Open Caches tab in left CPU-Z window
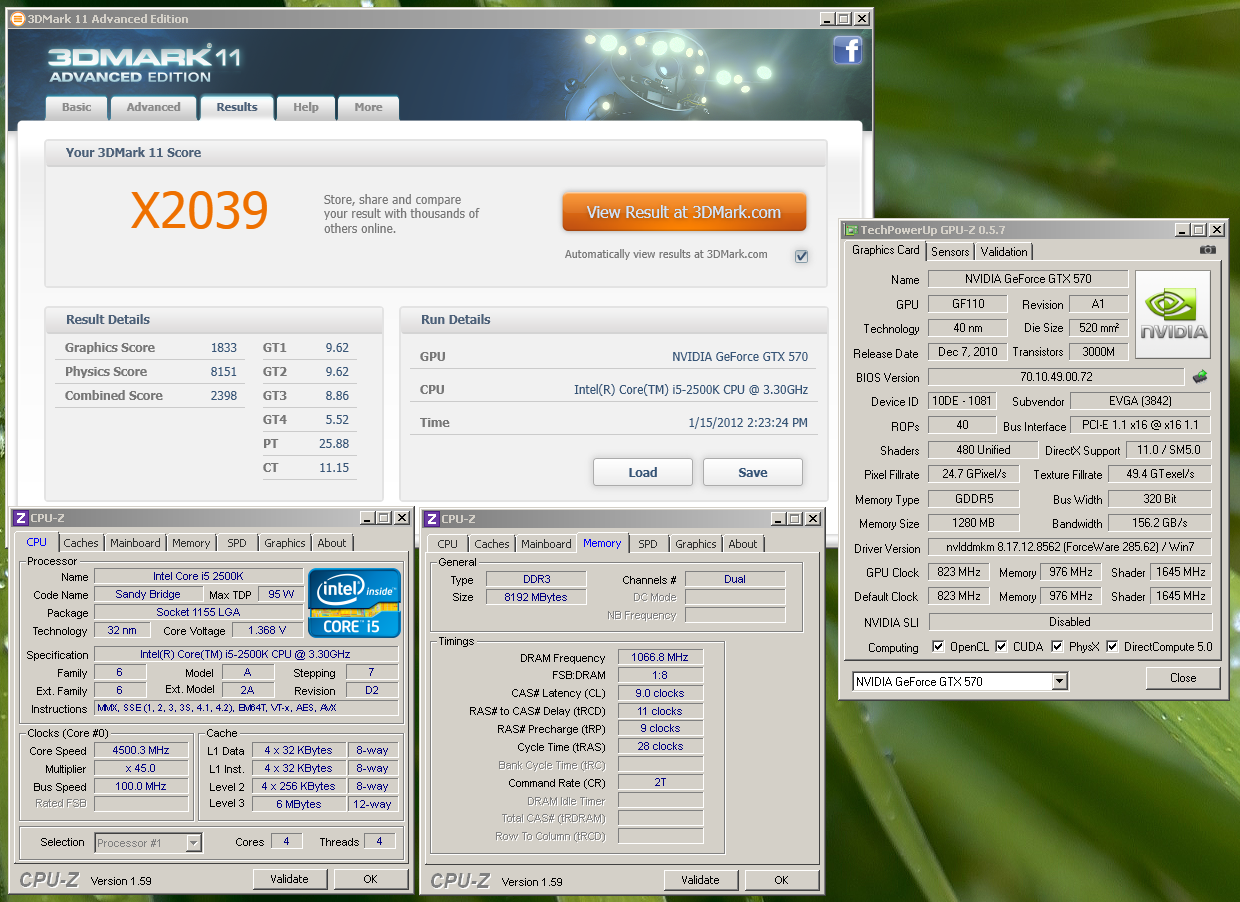Screen dimensions: 1240x902 click(x=81, y=543)
